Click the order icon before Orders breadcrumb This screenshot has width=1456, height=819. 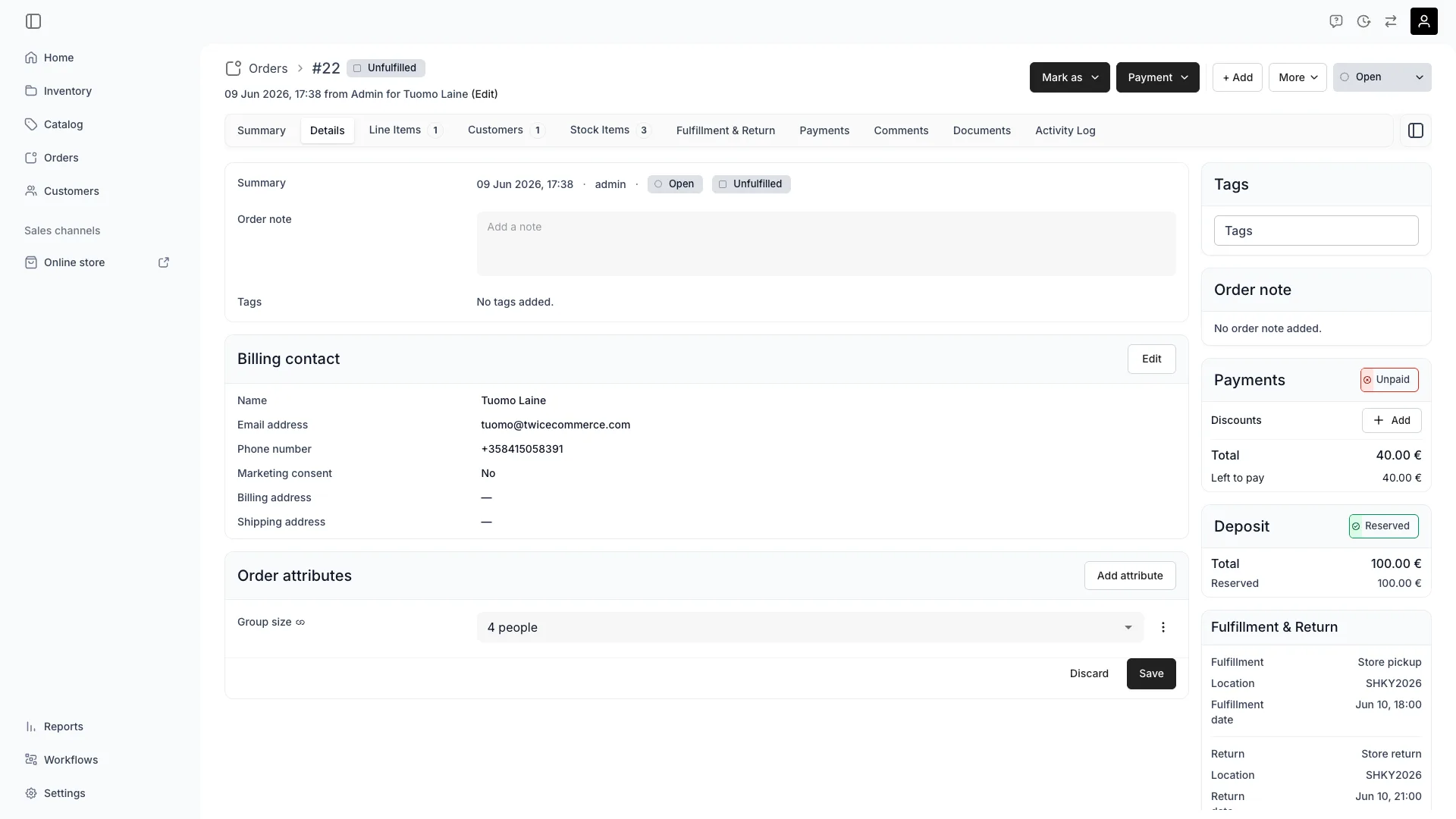click(x=234, y=68)
